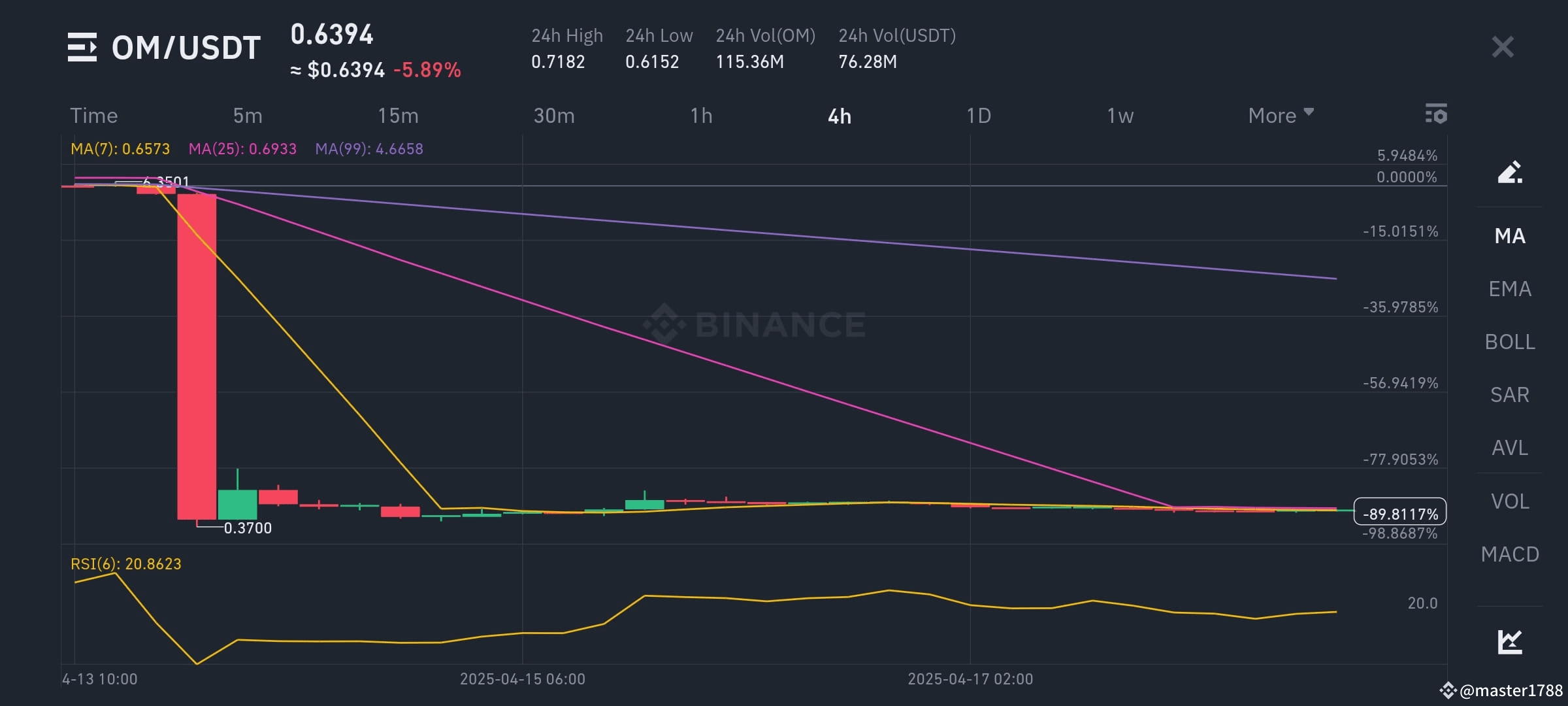Select the drawing tools pencil icon

tap(1510, 172)
